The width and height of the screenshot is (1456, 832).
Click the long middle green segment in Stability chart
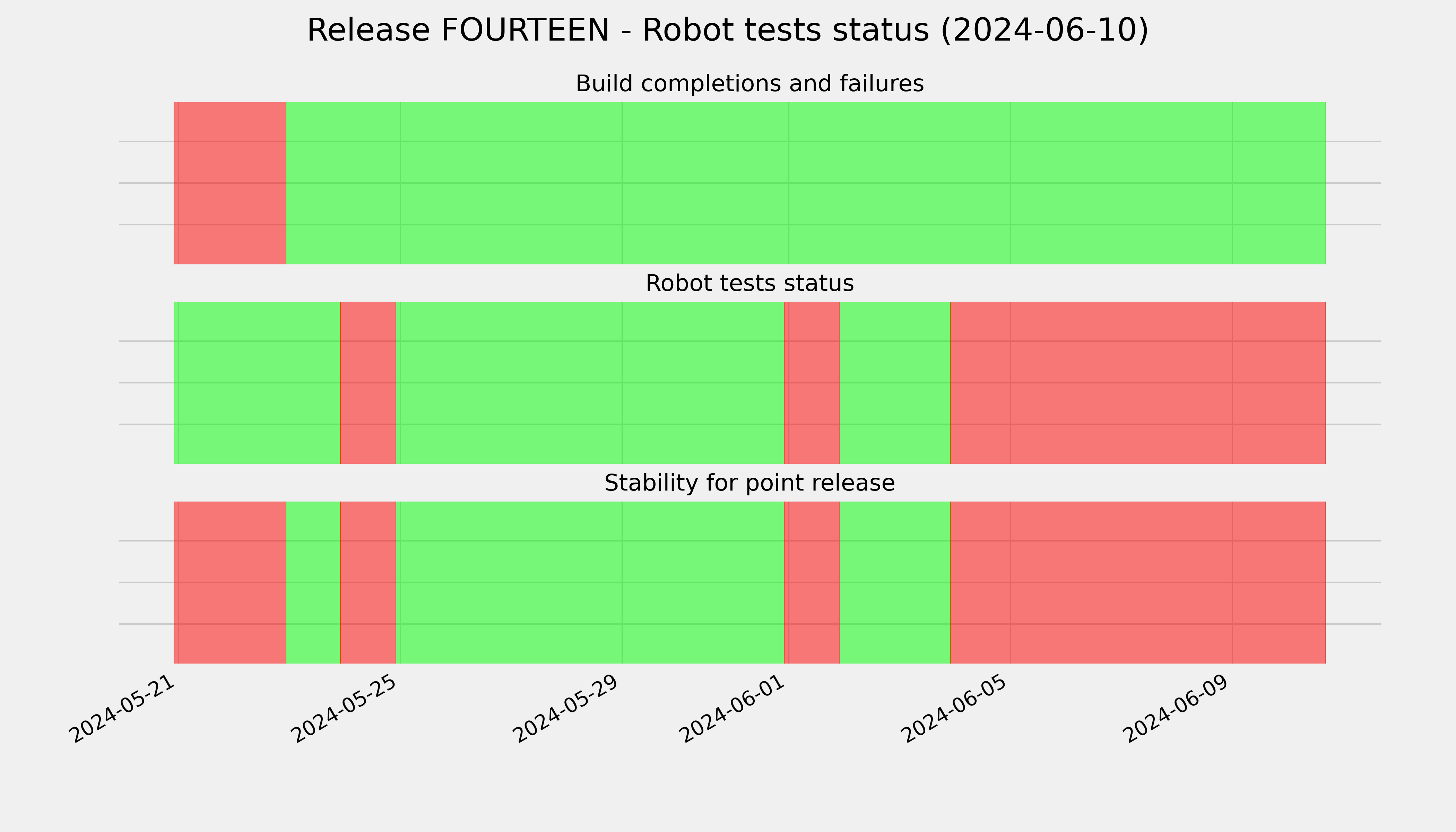pyautogui.click(x=590, y=582)
